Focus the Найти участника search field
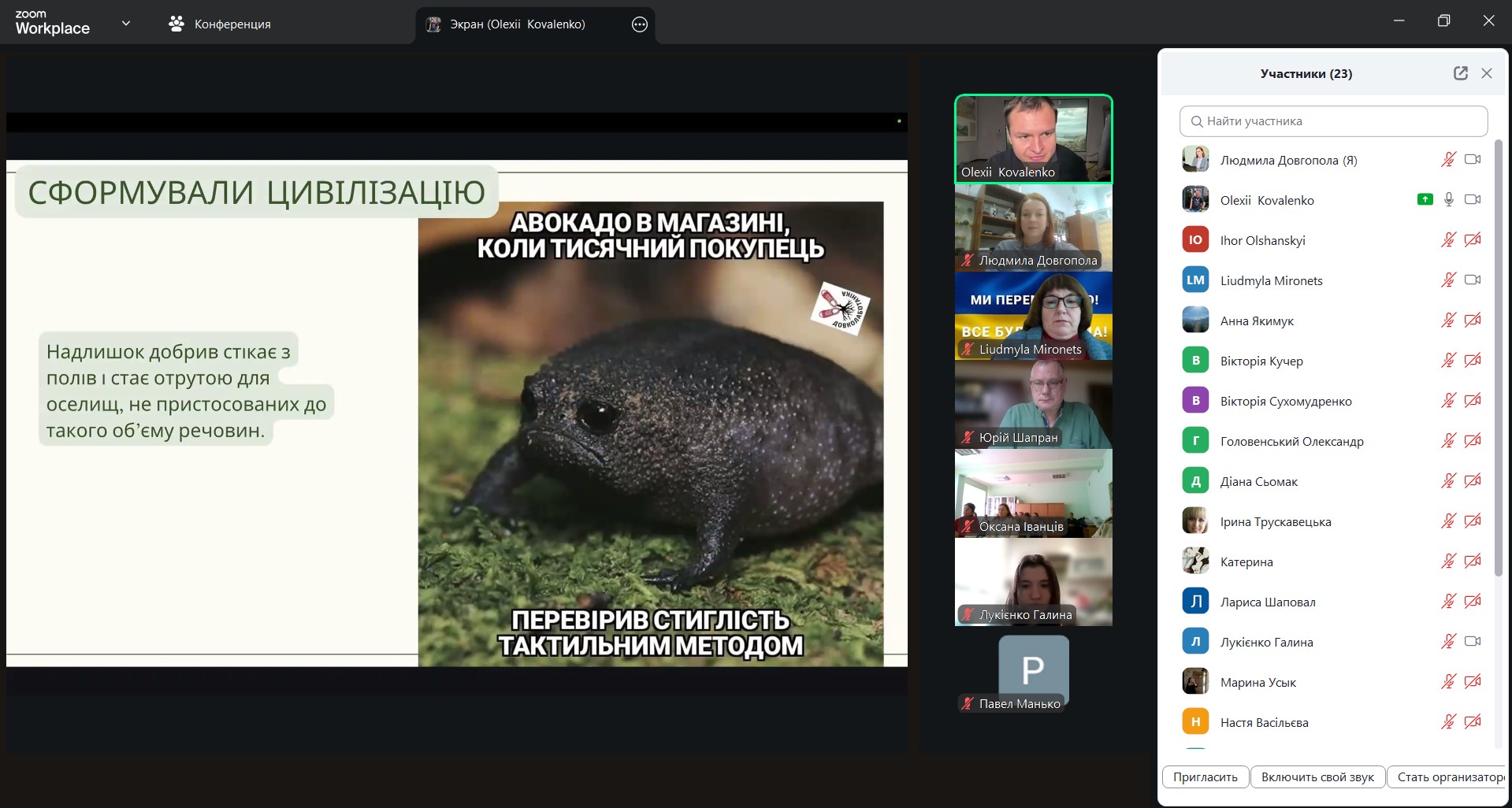 coord(1333,121)
